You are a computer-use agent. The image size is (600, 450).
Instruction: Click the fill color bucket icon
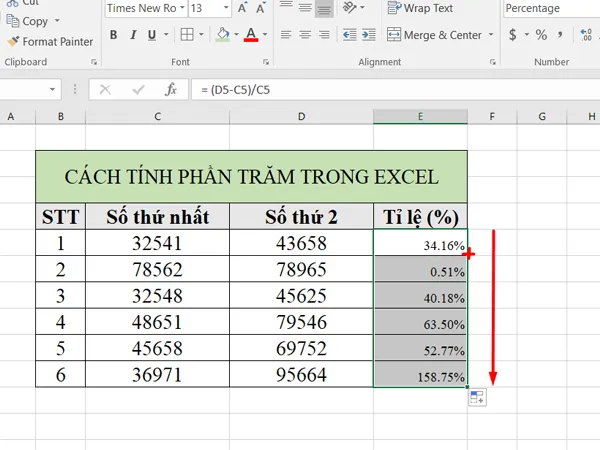click(222, 35)
